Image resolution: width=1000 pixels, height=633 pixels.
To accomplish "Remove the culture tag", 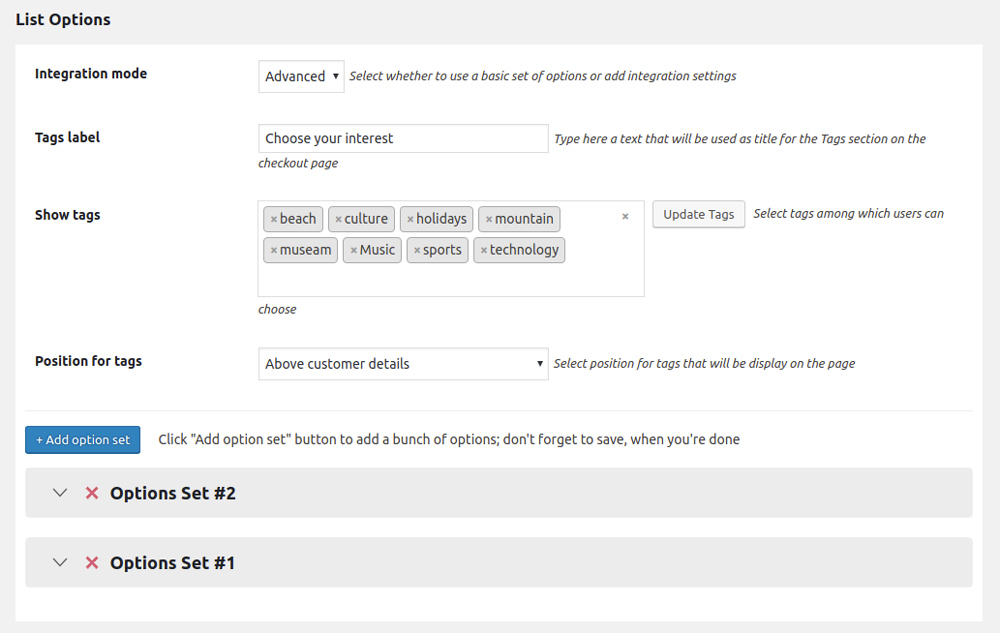I will tap(338, 219).
